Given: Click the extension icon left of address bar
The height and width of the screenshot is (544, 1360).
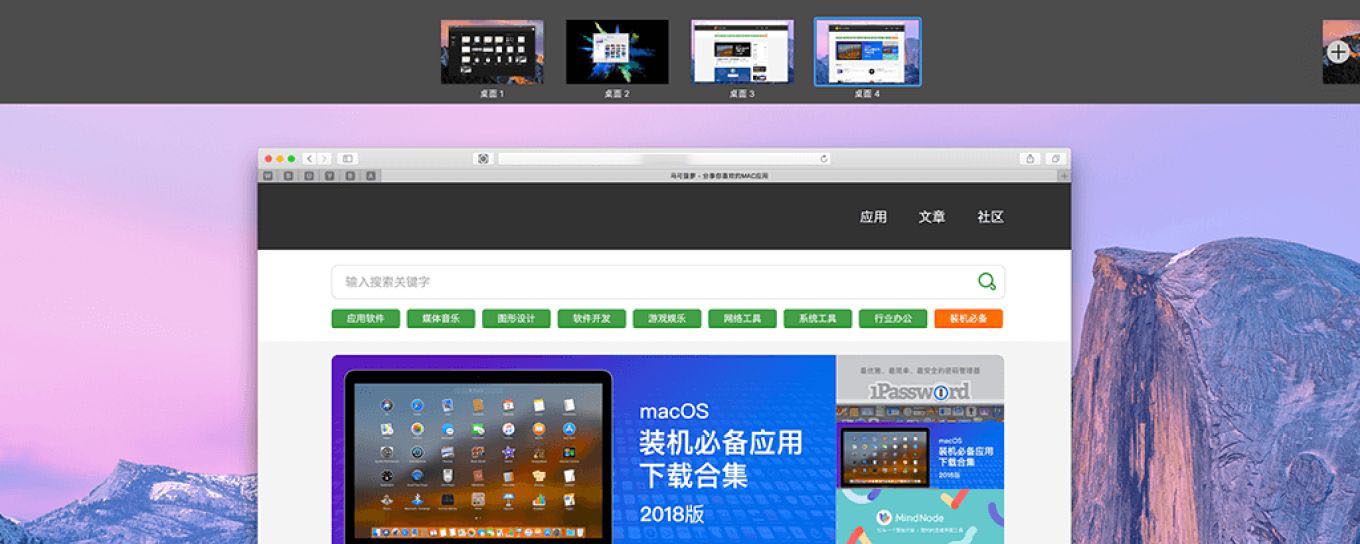Looking at the screenshot, I should click(483, 158).
